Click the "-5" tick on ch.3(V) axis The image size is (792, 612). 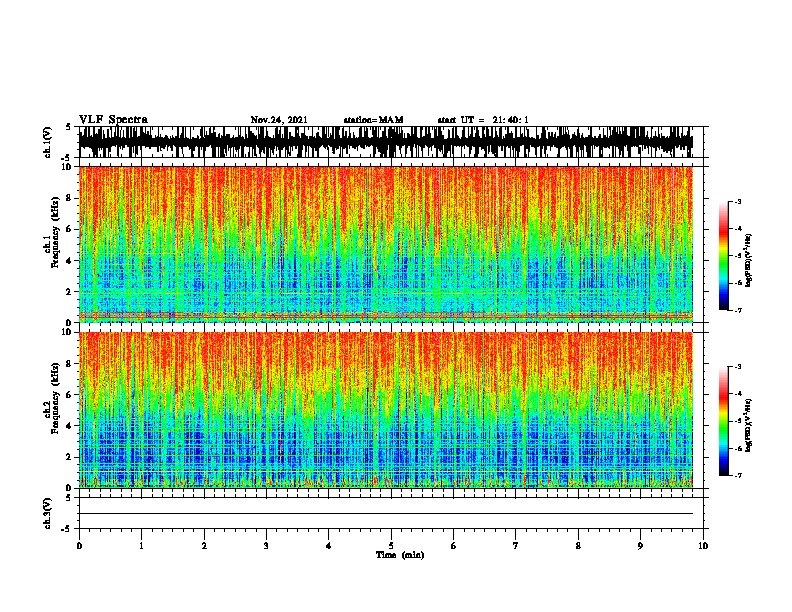67,529
